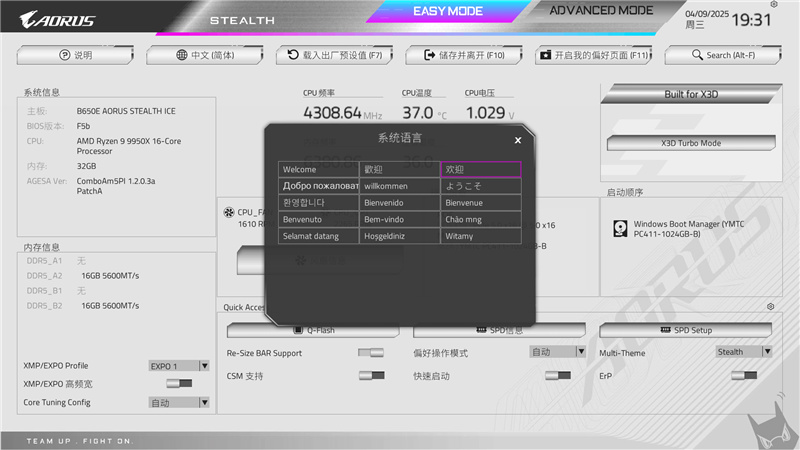The width and height of the screenshot is (800, 450).
Task: Click the Q-Flash button
Action: point(313,331)
